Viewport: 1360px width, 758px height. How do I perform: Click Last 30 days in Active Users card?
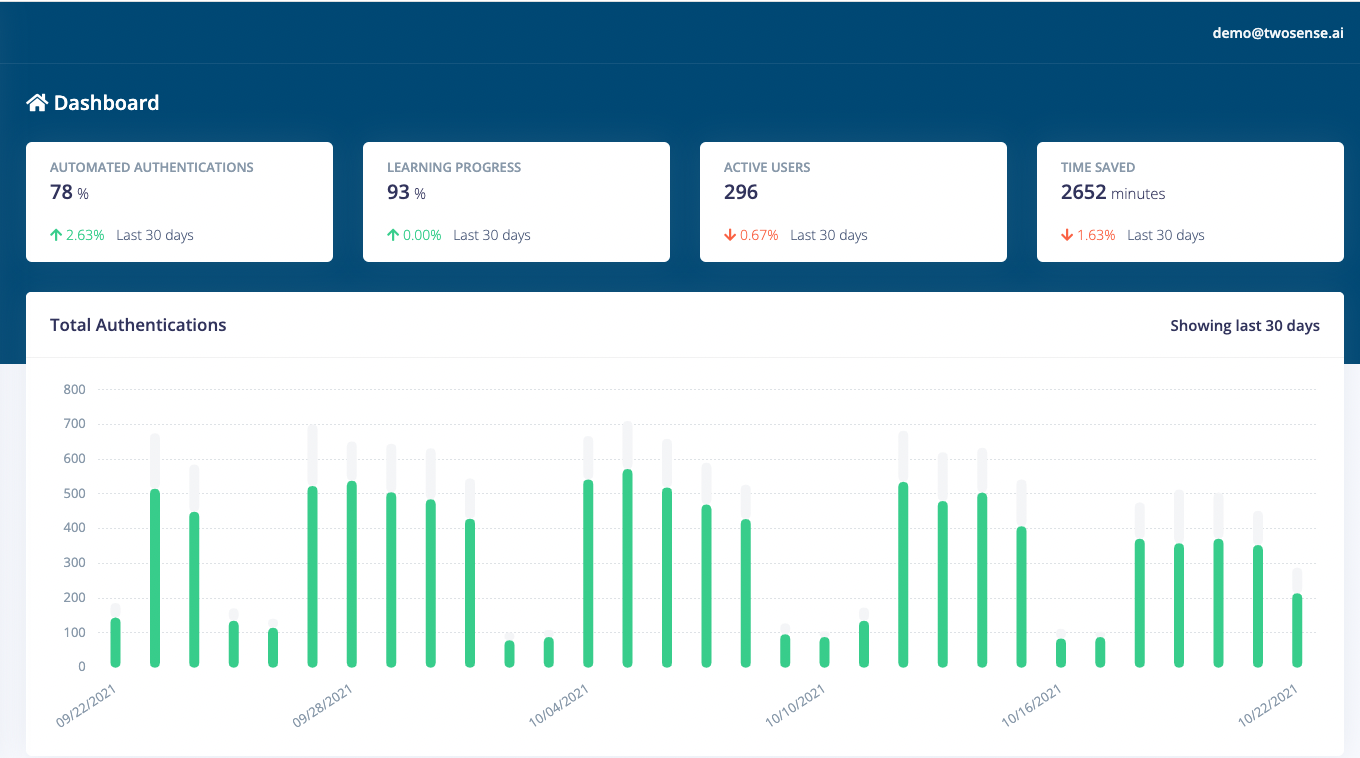click(829, 235)
